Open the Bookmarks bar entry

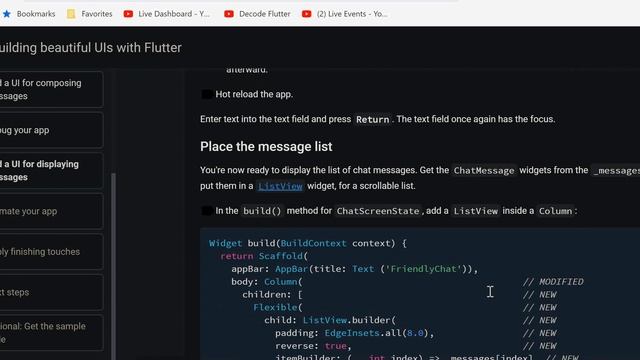pos(29,14)
